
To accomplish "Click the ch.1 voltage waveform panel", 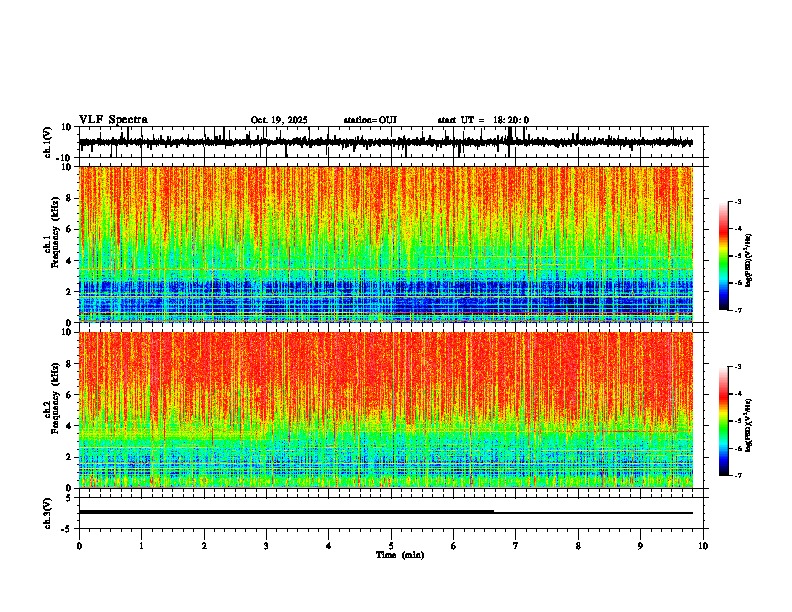I will pos(391,142).
